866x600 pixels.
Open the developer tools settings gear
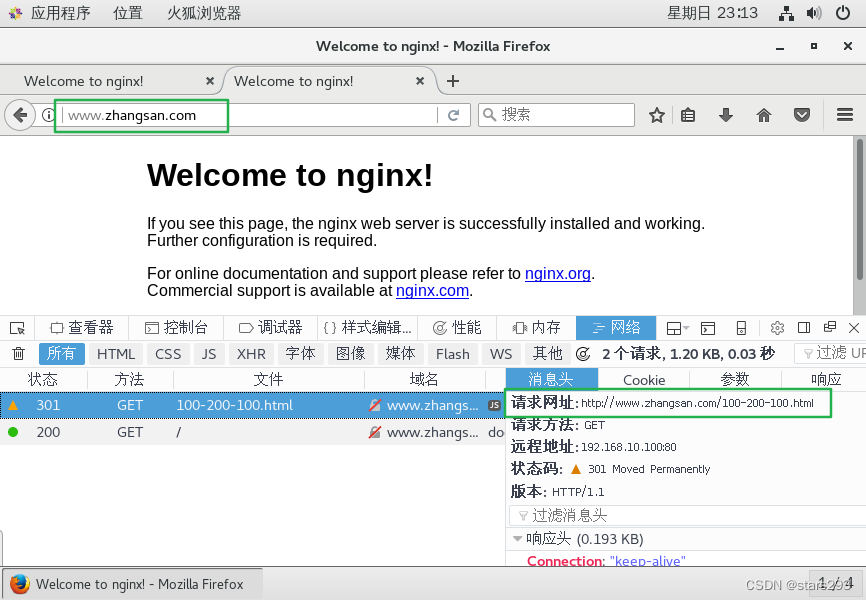(x=777, y=327)
